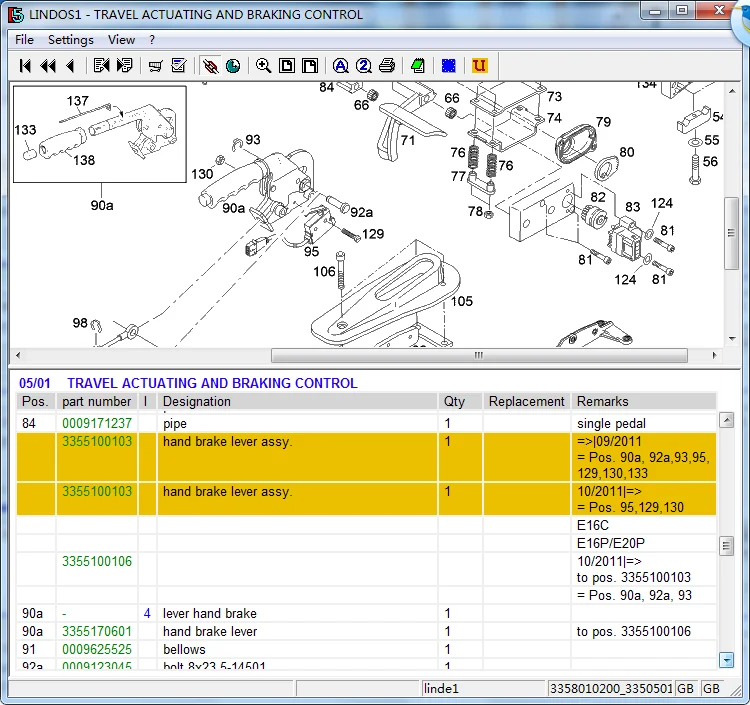Screen dimensions: 750x705
Task: Toggle the chain link icon
Action: (x=210, y=66)
